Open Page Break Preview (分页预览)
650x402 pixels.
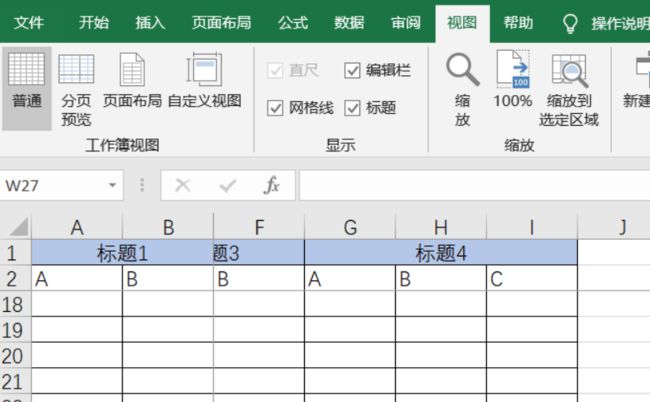(x=76, y=90)
